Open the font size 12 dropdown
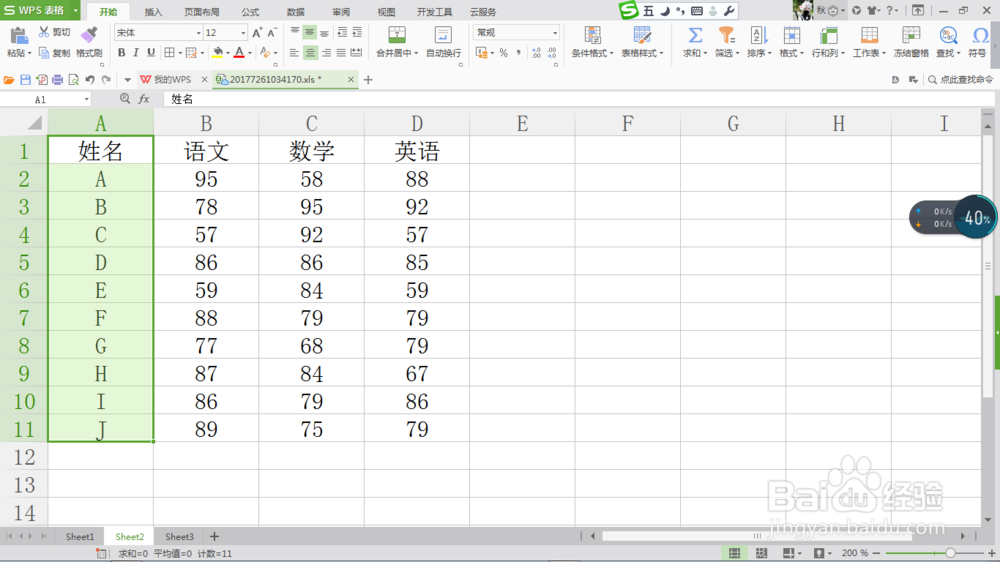 [x=243, y=33]
